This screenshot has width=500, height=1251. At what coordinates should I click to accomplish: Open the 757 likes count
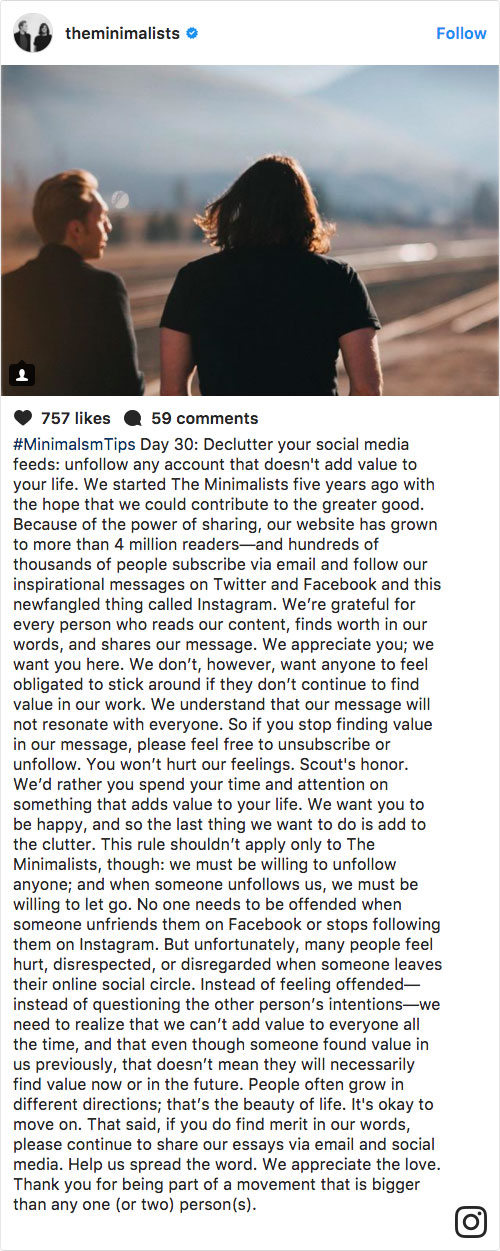76,418
